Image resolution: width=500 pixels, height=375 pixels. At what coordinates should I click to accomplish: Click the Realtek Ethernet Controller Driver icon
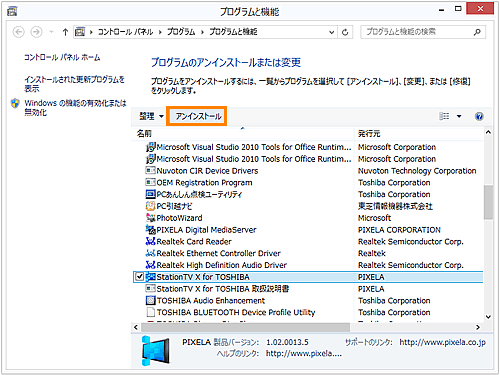[151, 253]
